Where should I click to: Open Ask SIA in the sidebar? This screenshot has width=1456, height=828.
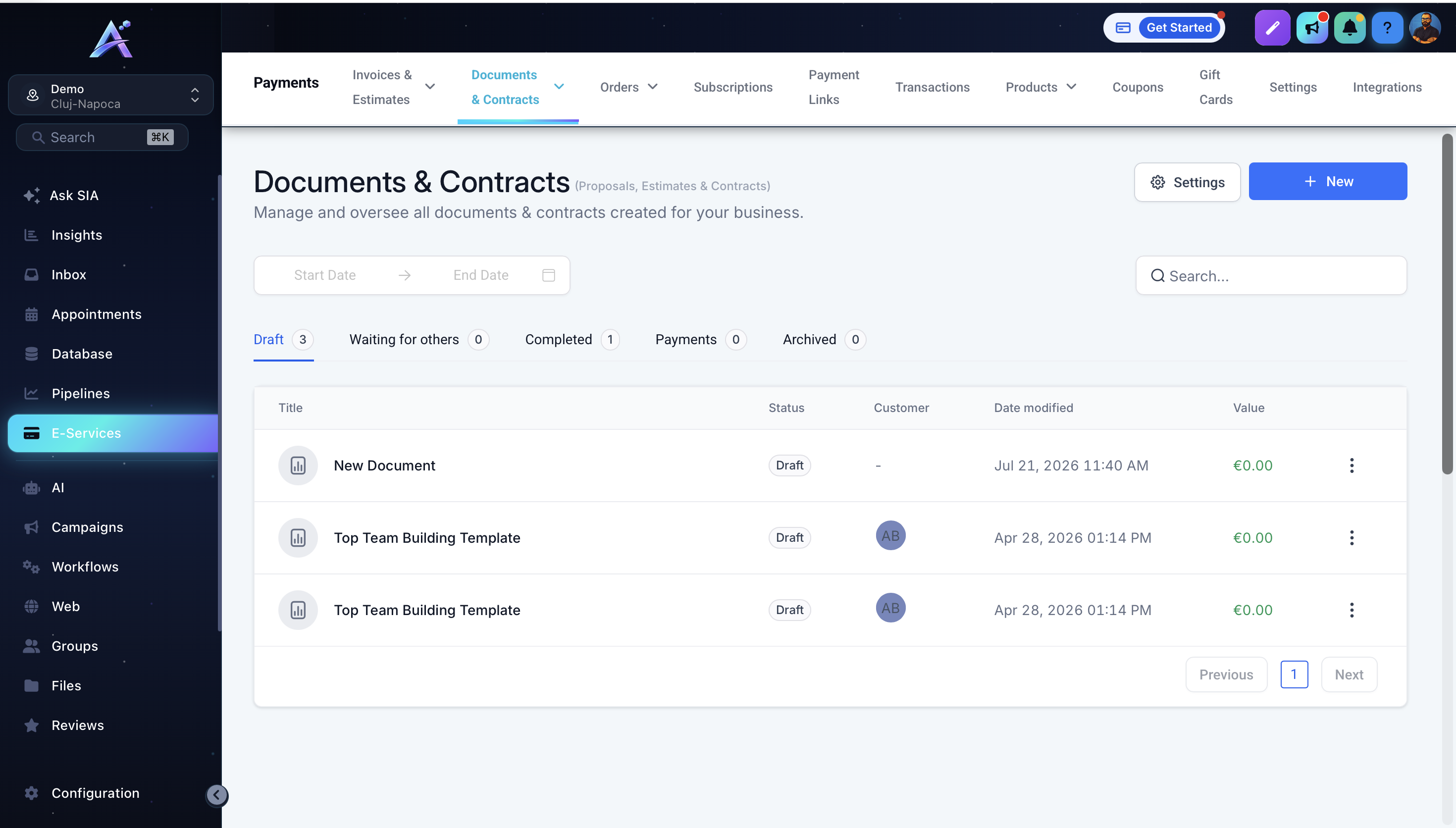[x=74, y=196]
